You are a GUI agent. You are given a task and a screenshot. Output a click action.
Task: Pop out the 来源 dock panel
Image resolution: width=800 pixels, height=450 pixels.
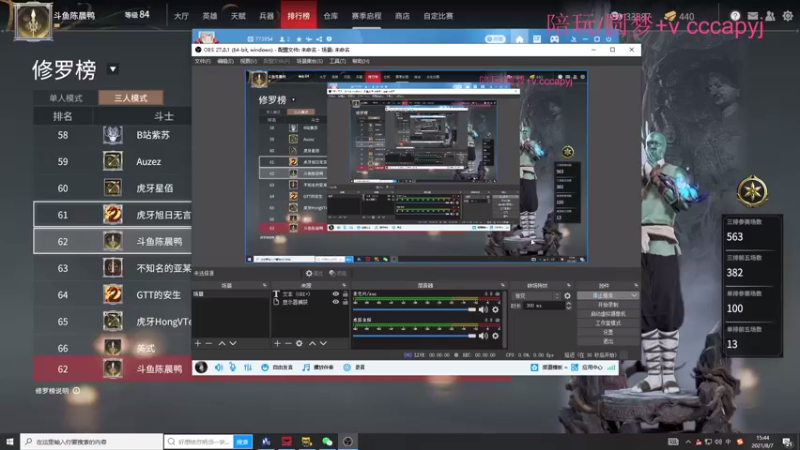(344, 285)
